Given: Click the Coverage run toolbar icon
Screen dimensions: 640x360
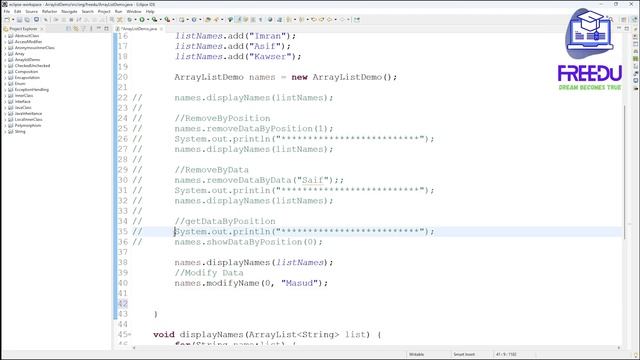Looking at the screenshot, I should tap(155, 20).
